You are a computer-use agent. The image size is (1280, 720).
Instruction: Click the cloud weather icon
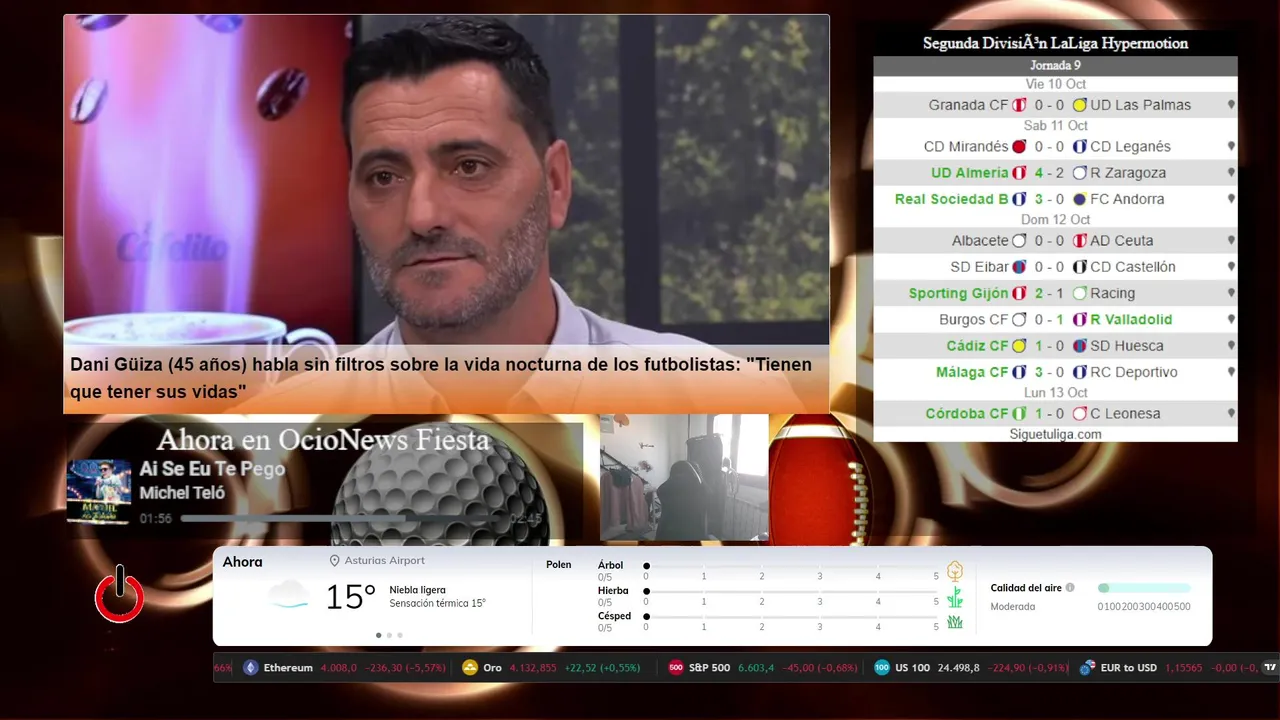(x=289, y=595)
